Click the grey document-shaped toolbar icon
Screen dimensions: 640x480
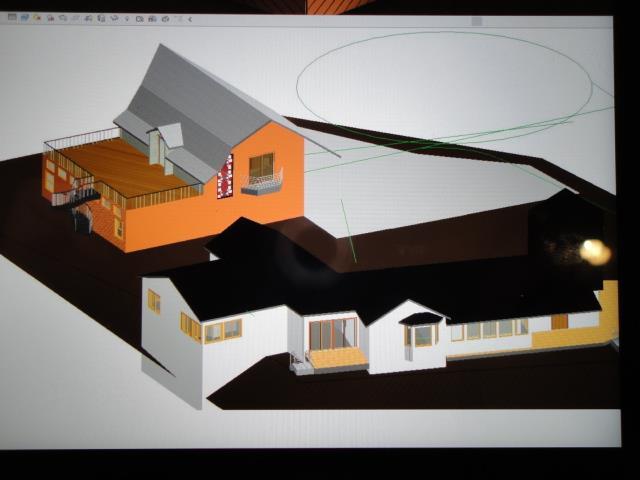[101, 18]
